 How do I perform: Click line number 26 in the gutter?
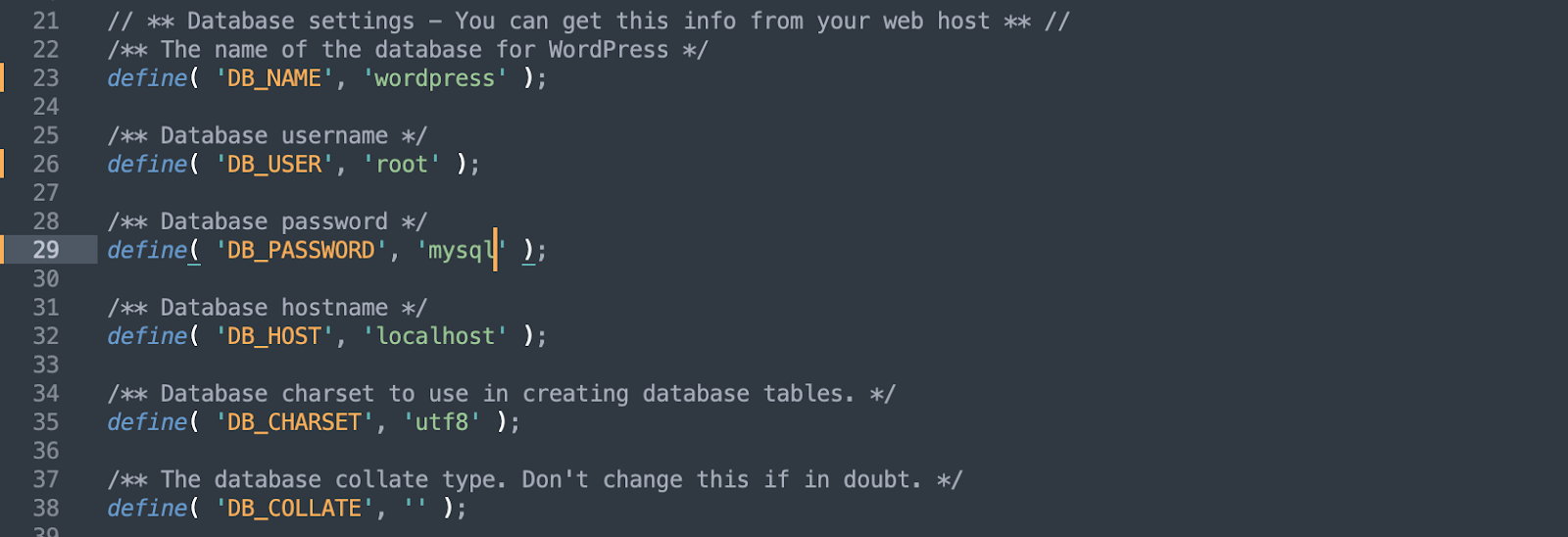(x=46, y=165)
